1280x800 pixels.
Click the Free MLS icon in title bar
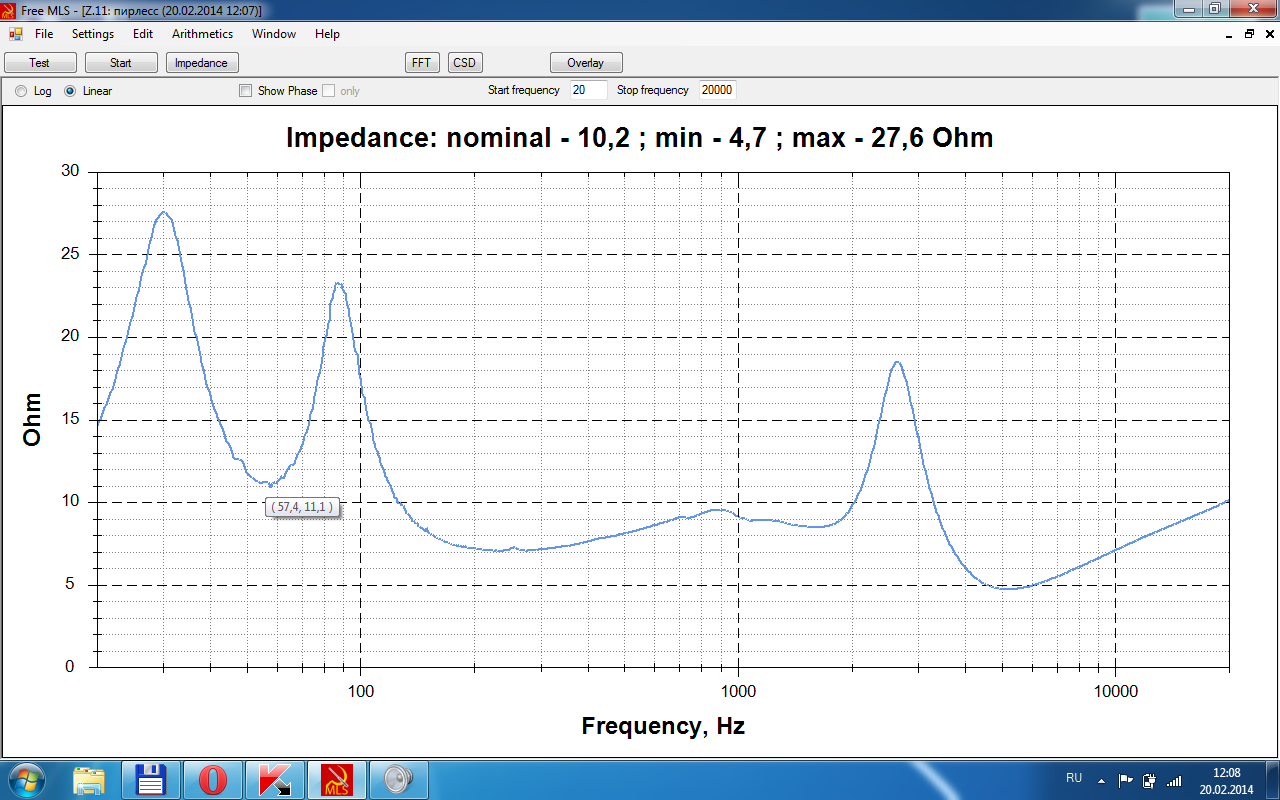click(x=9, y=10)
